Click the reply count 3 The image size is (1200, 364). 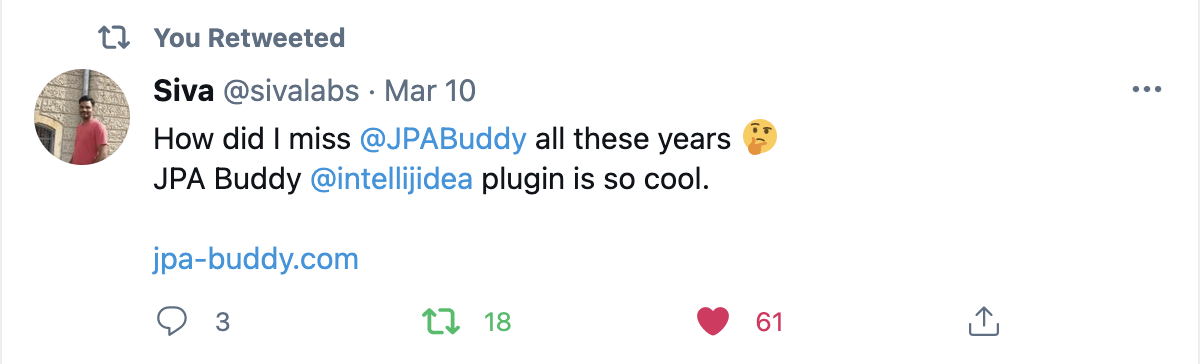point(223,322)
